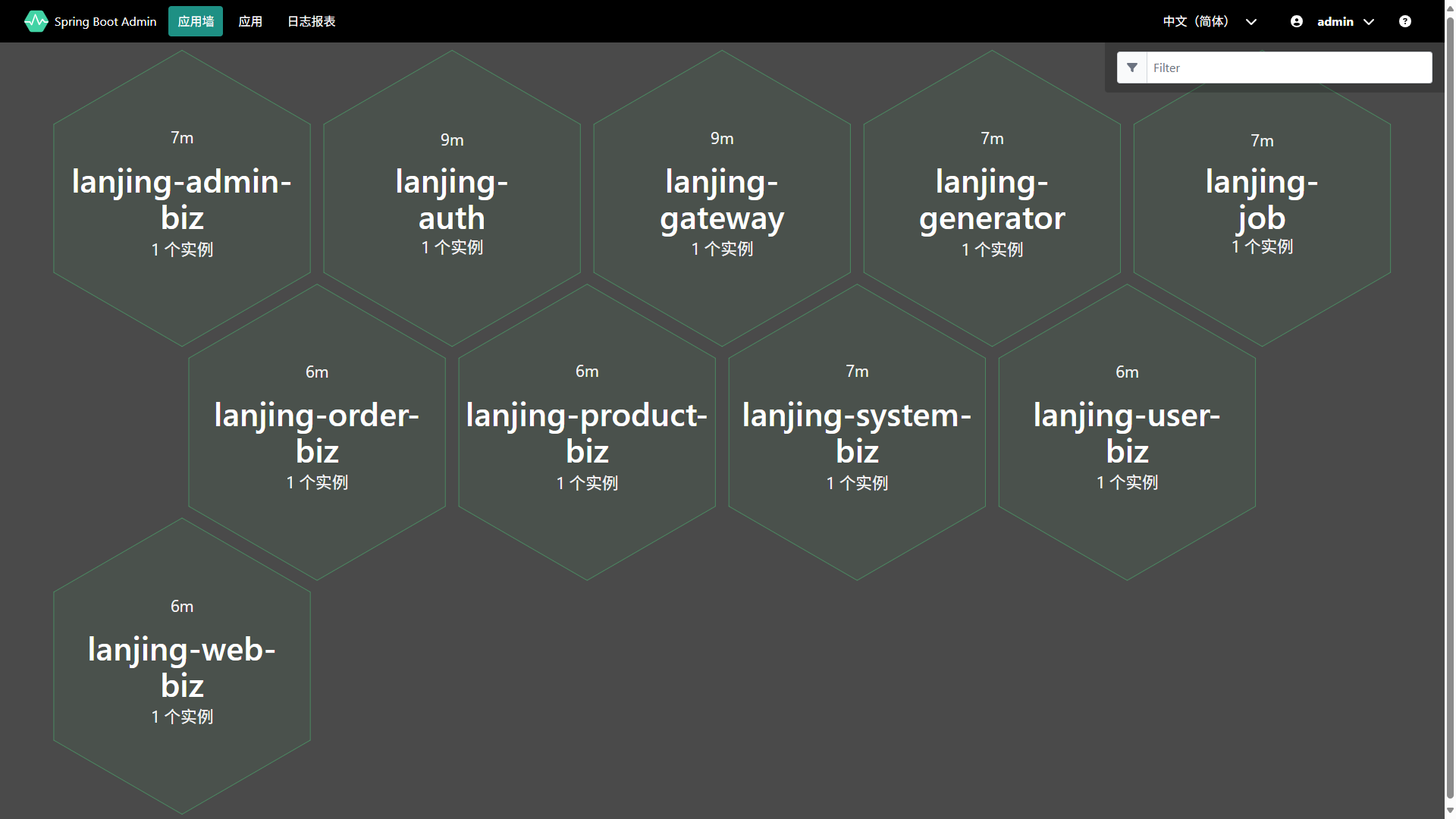Open the help question mark icon
Image resolution: width=1456 pixels, height=819 pixels.
(x=1405, y=21)
